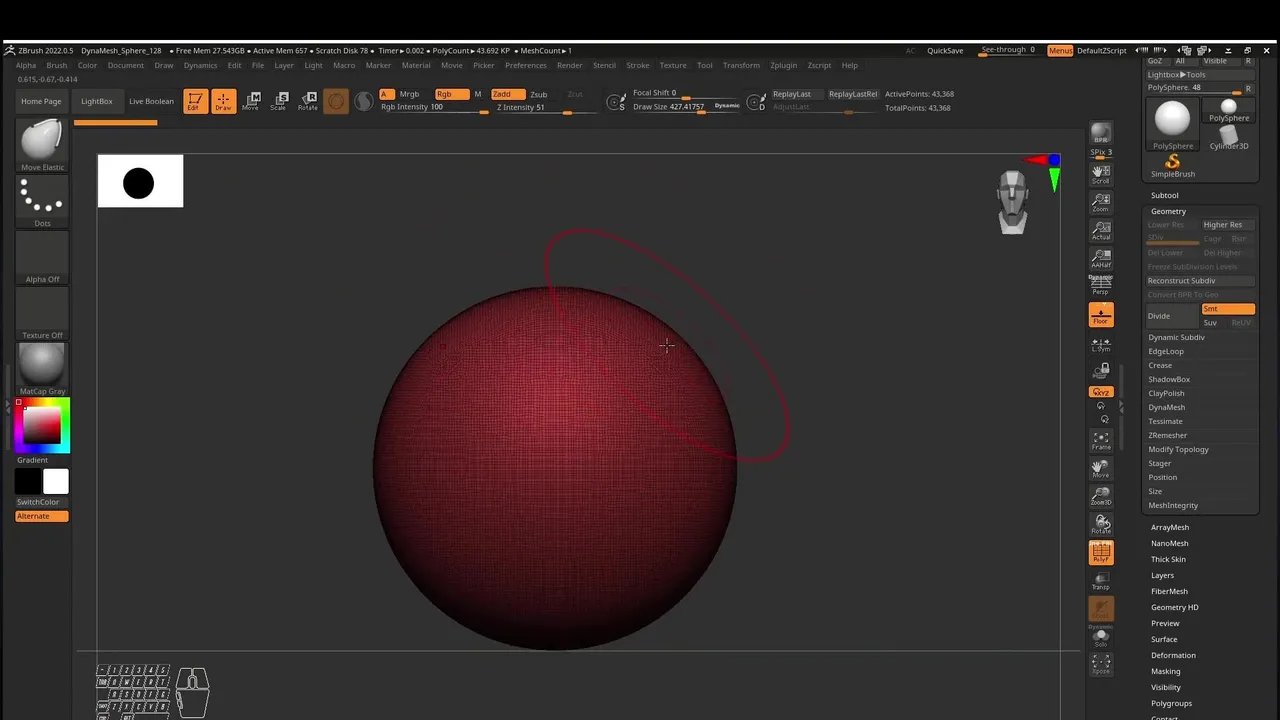Toggle Edit mode button
Viewport: 1280px width, 720px height.
click(195, 101)
